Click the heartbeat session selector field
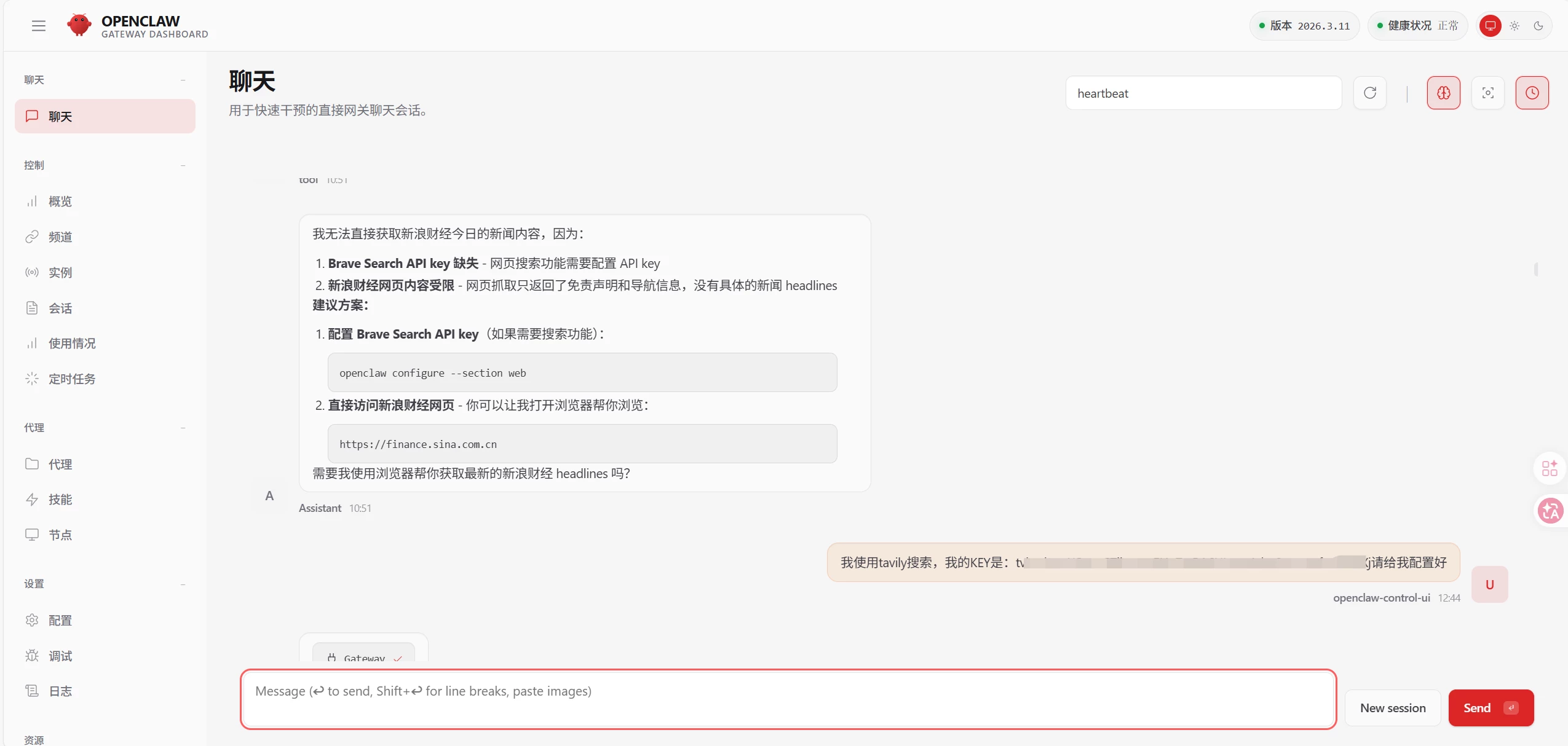1568x746 pixels. coord(1203,93)
